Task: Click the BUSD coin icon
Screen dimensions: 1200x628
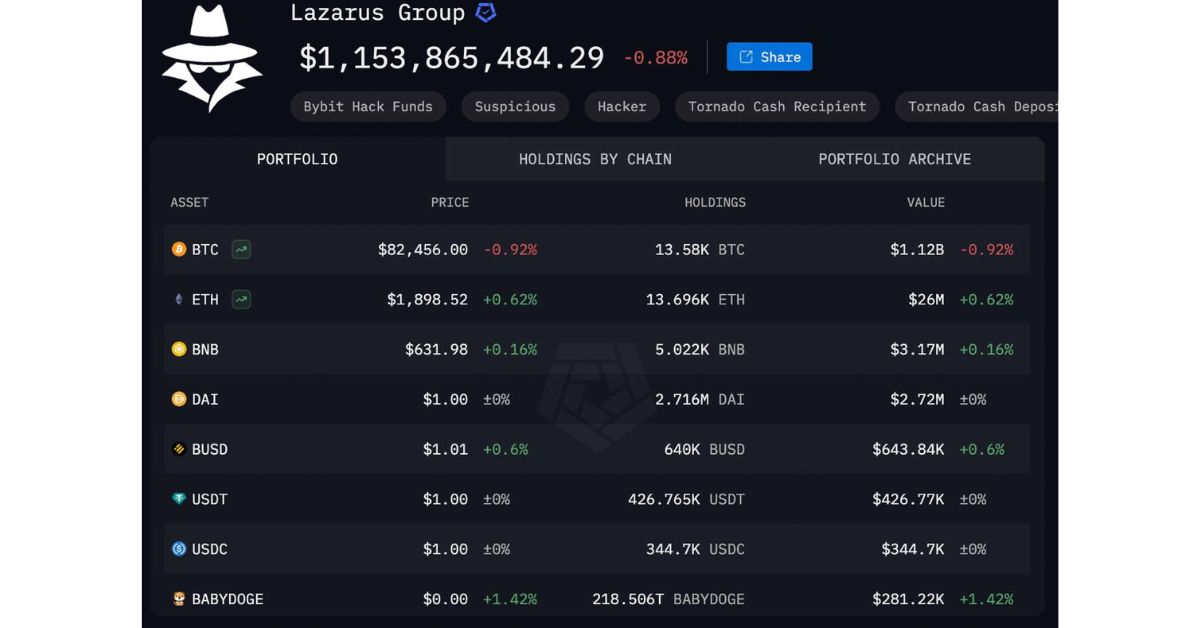Action: tap(179, 449)
